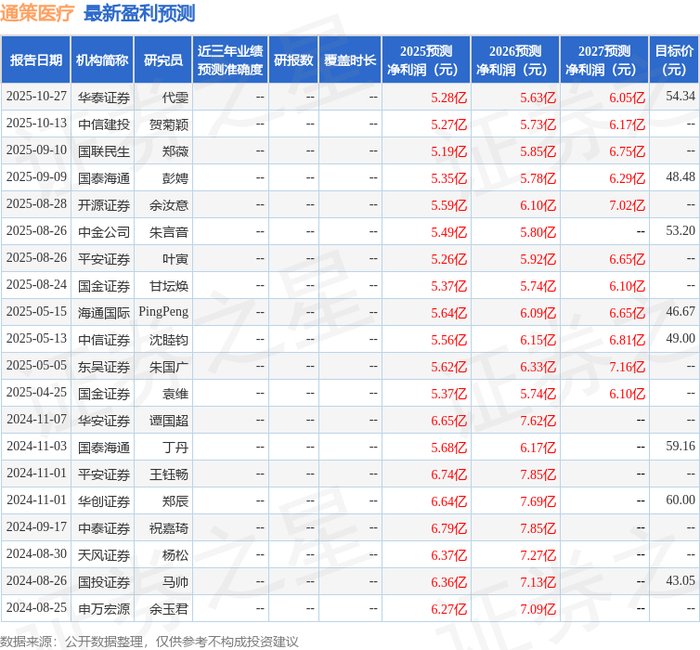Click target price 48.48
Screen dimensions: 700x650
680,177
